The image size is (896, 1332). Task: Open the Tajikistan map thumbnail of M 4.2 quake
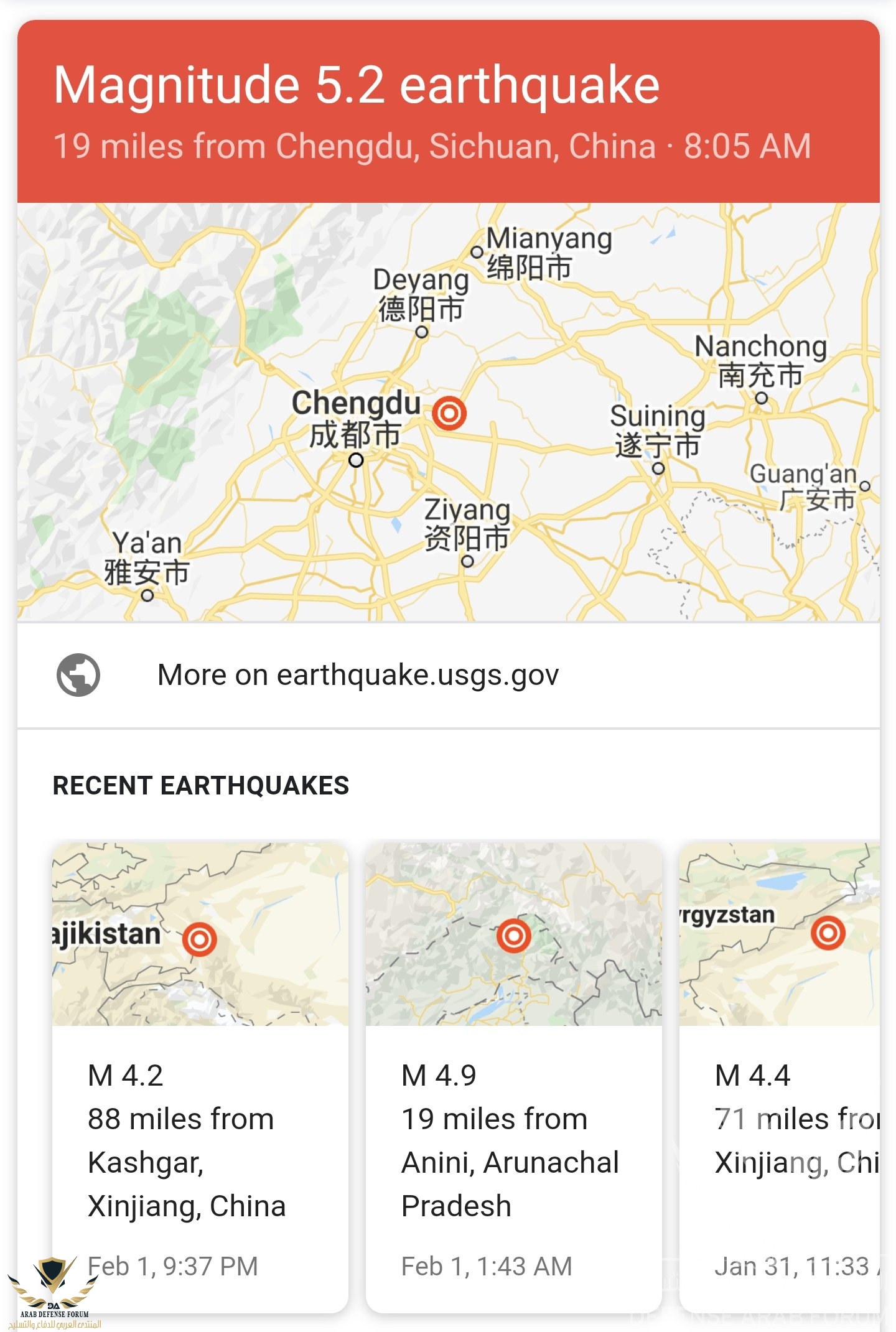[x=200, y=934]
